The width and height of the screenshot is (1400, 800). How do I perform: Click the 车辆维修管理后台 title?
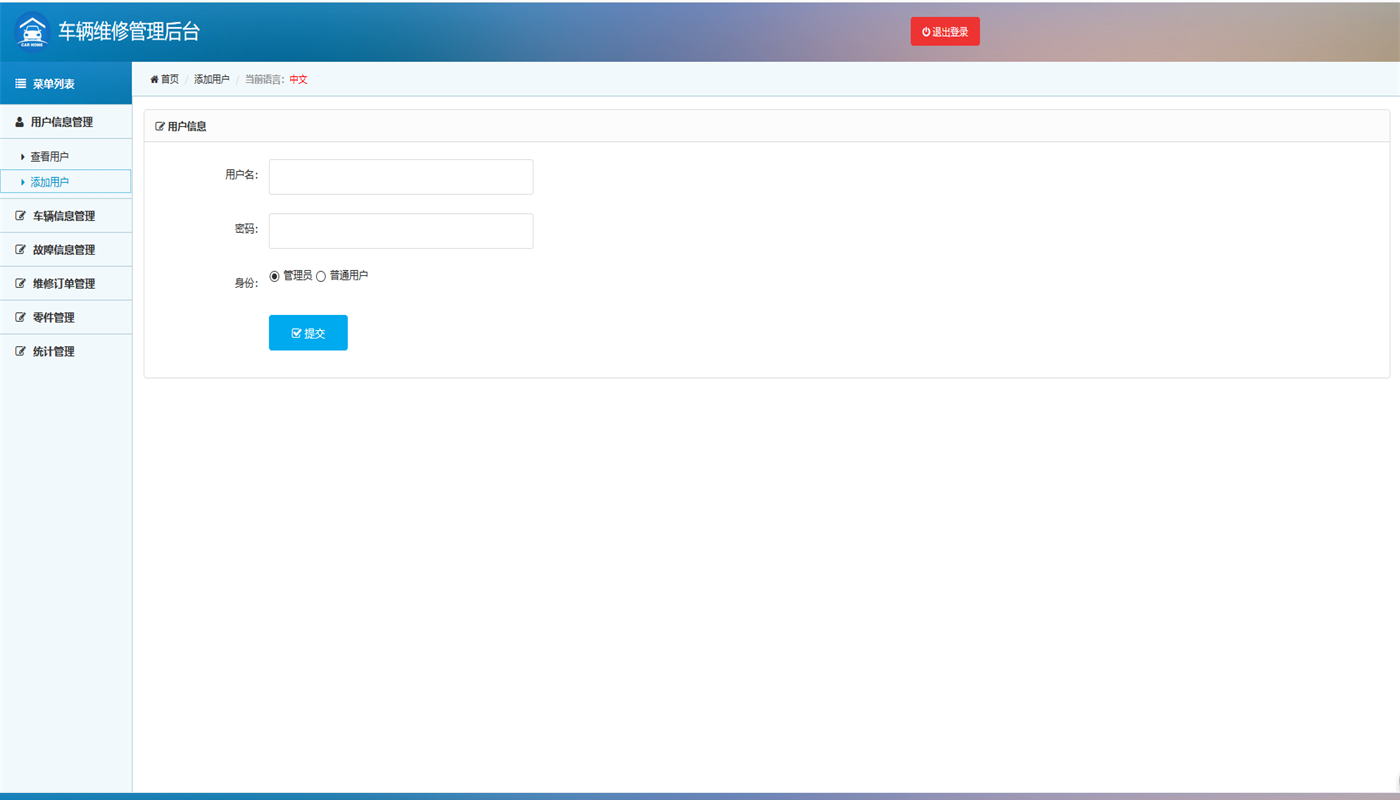129,31
